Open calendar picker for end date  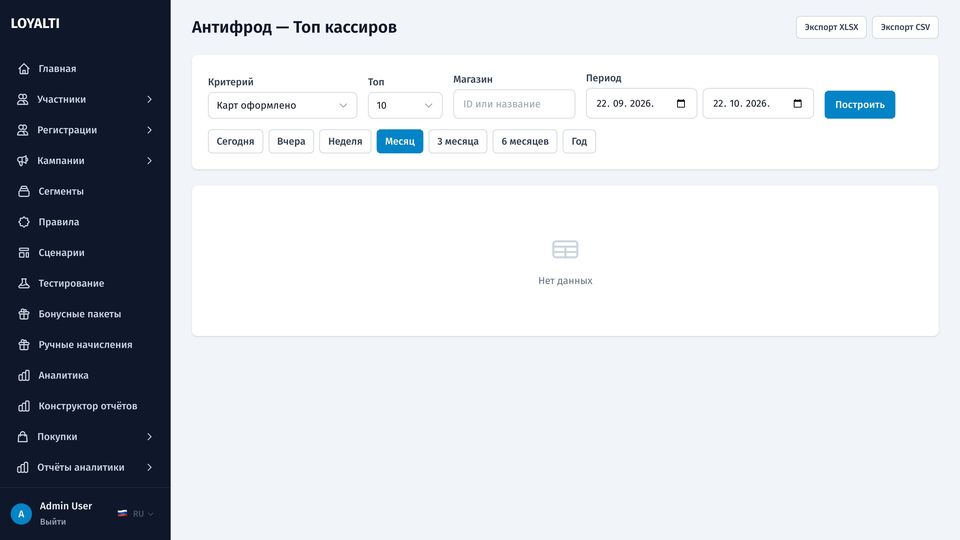[x=797, y=103]
